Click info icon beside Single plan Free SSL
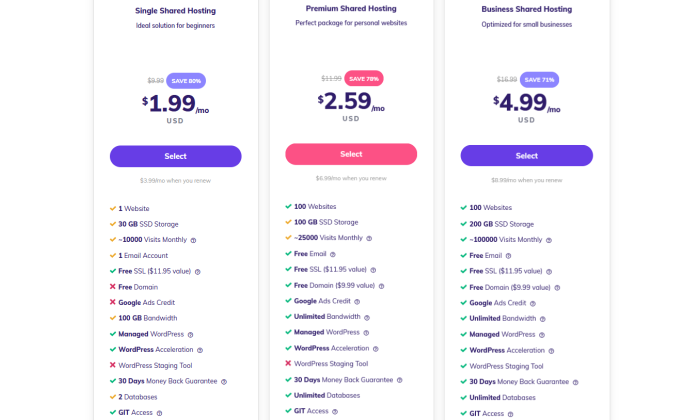This screenshot has width=700, height=420. (198, 272)
